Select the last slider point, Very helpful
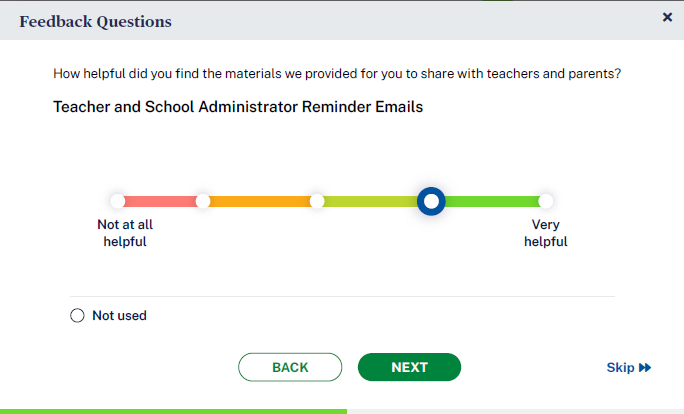684x414 pixels. tap(546, 201)
